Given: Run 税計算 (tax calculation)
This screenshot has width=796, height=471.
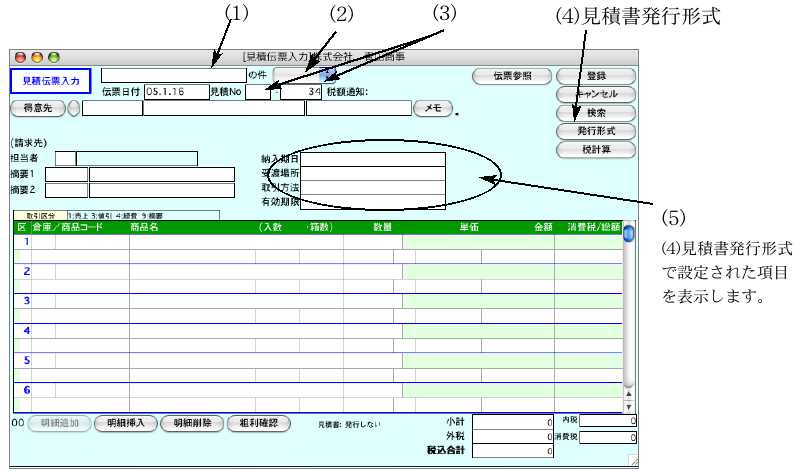Looking at the screenshot, I should [x=595, y=150].
